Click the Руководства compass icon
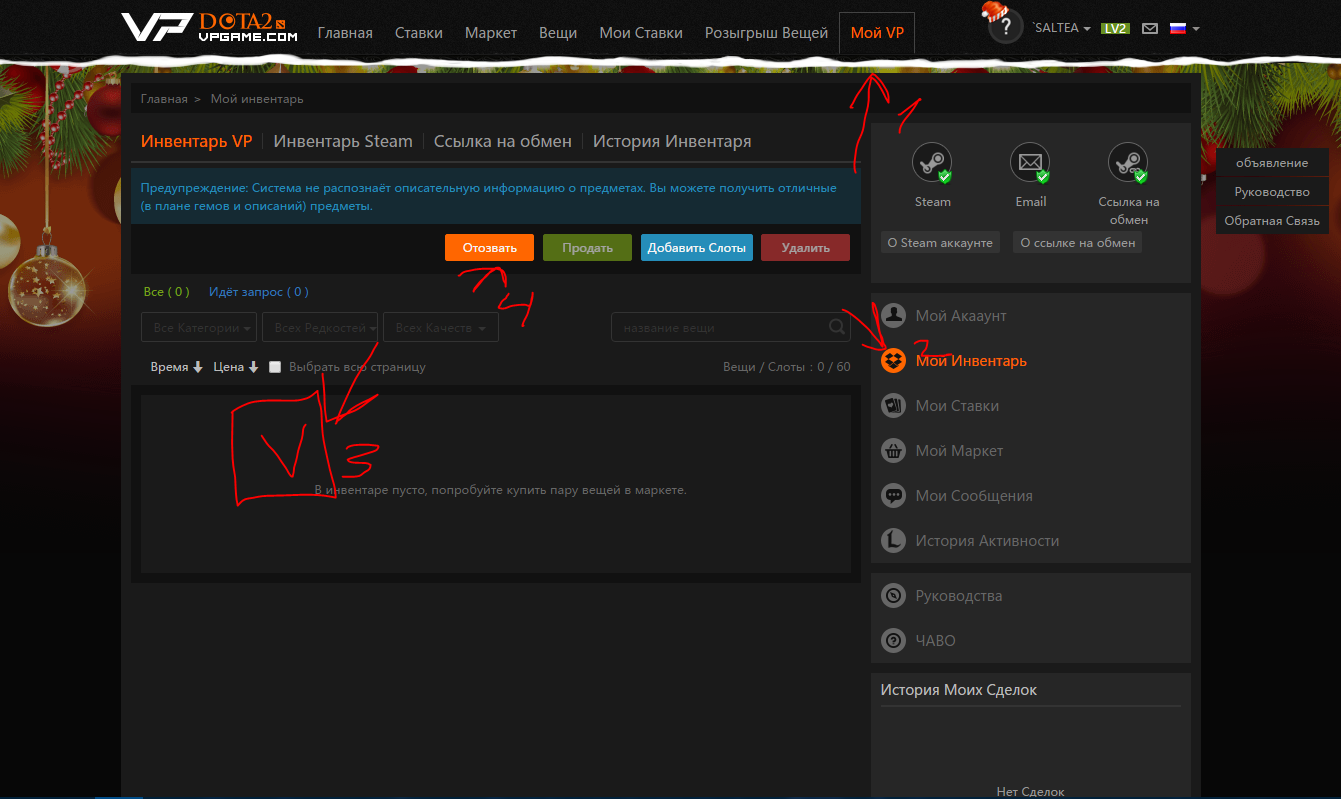 tap(893, 596)
